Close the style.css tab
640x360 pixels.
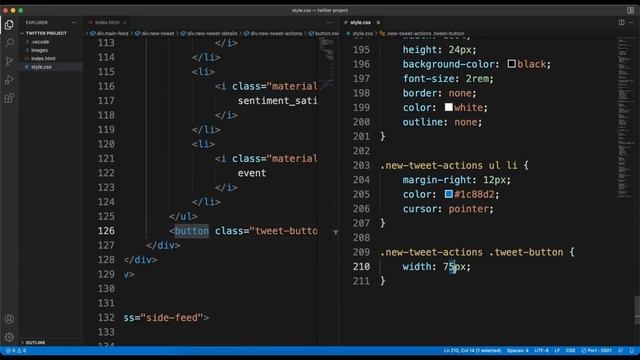click(378, 22)
